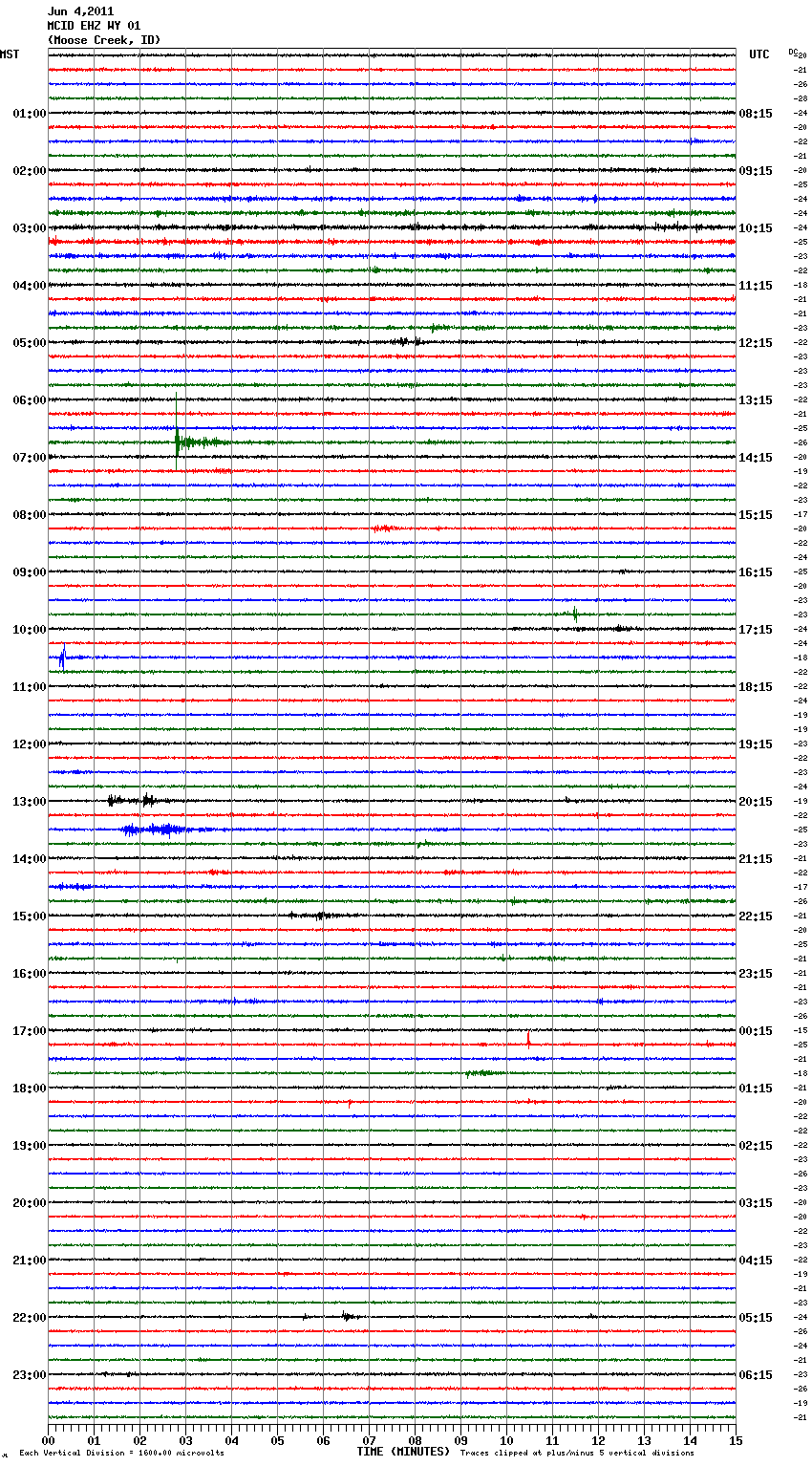This screenshot has height=1466, width=812.
Task: Click the red spike below the 17:00 trace
Action: pos(528,1040)
